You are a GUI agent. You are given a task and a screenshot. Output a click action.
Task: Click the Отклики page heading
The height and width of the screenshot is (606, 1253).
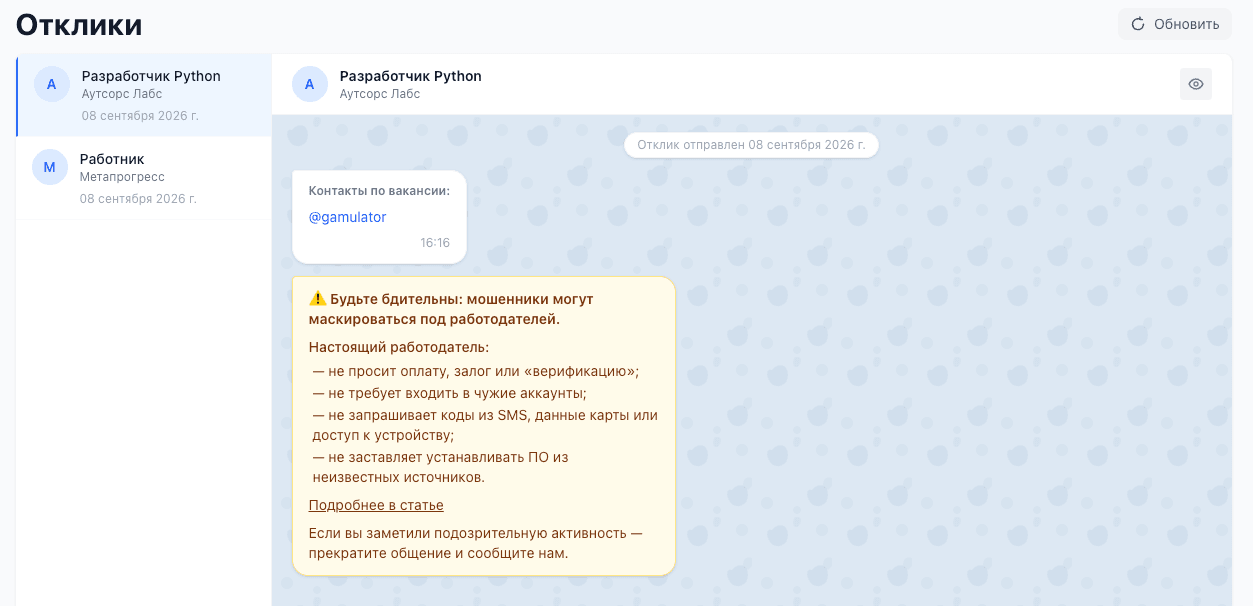(79, 25)
